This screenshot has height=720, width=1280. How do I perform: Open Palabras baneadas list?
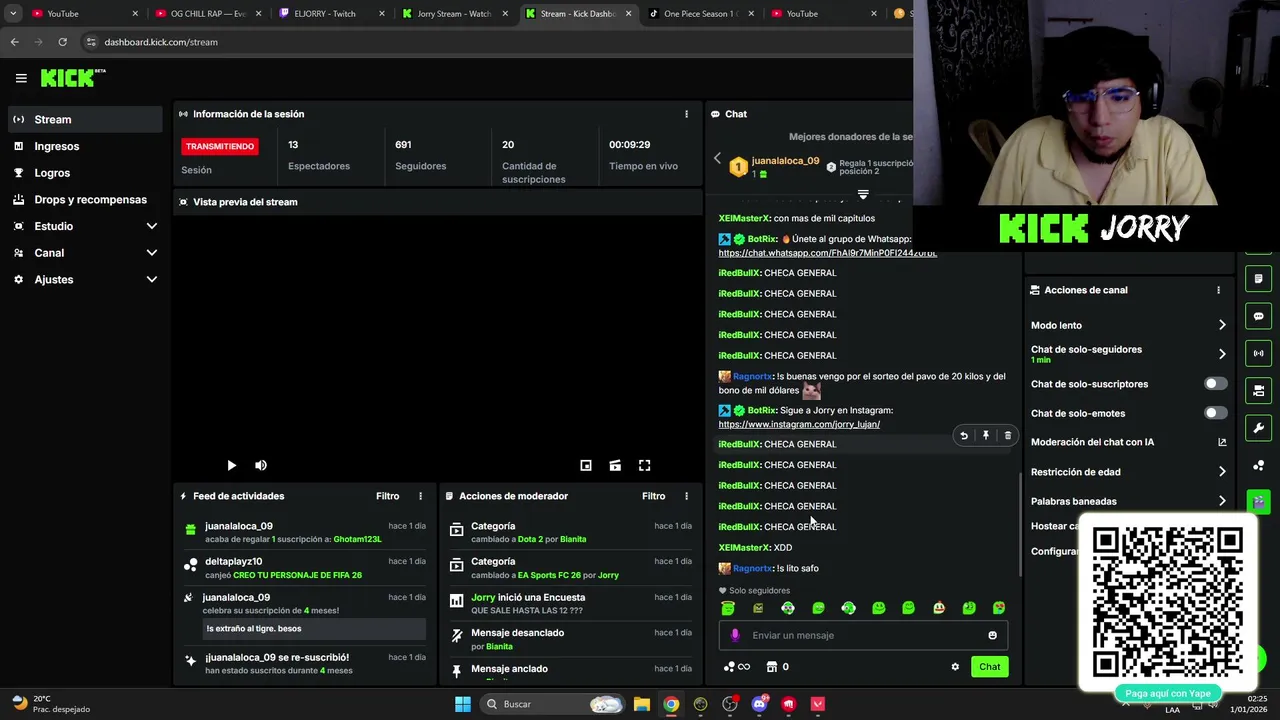click(x=1128, y=501)
